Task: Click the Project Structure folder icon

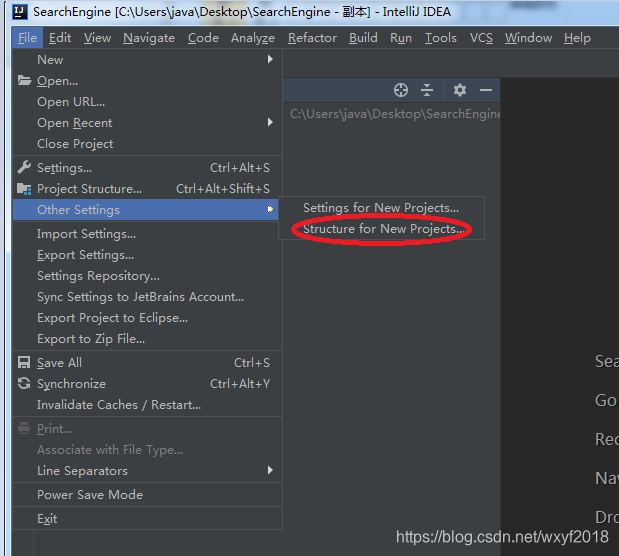Action: [24, 189]
